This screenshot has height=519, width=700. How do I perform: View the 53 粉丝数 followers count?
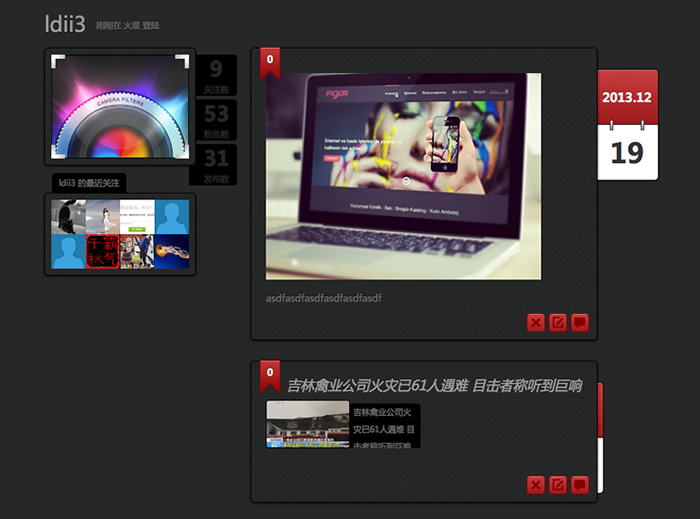click(216, 120)
